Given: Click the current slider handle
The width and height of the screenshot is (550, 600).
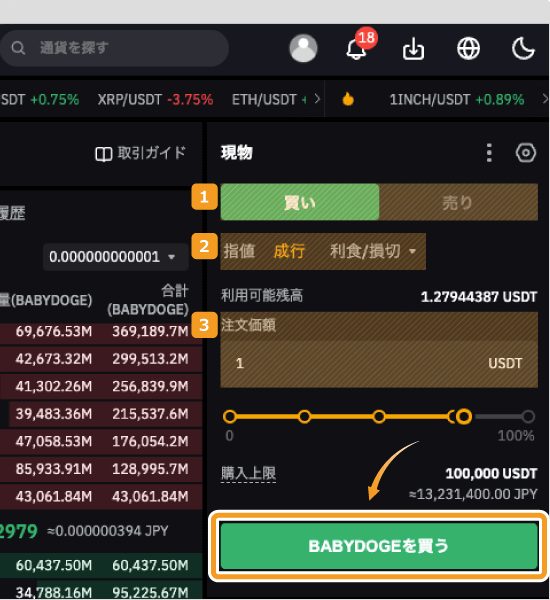Looking at the screenshot, I should (464, 416).
